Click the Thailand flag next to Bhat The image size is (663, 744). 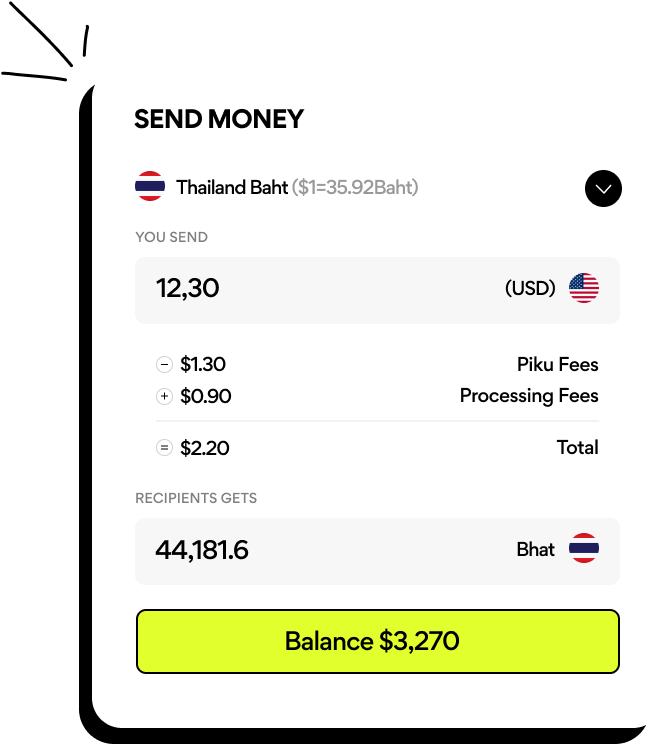coord(584,549)
